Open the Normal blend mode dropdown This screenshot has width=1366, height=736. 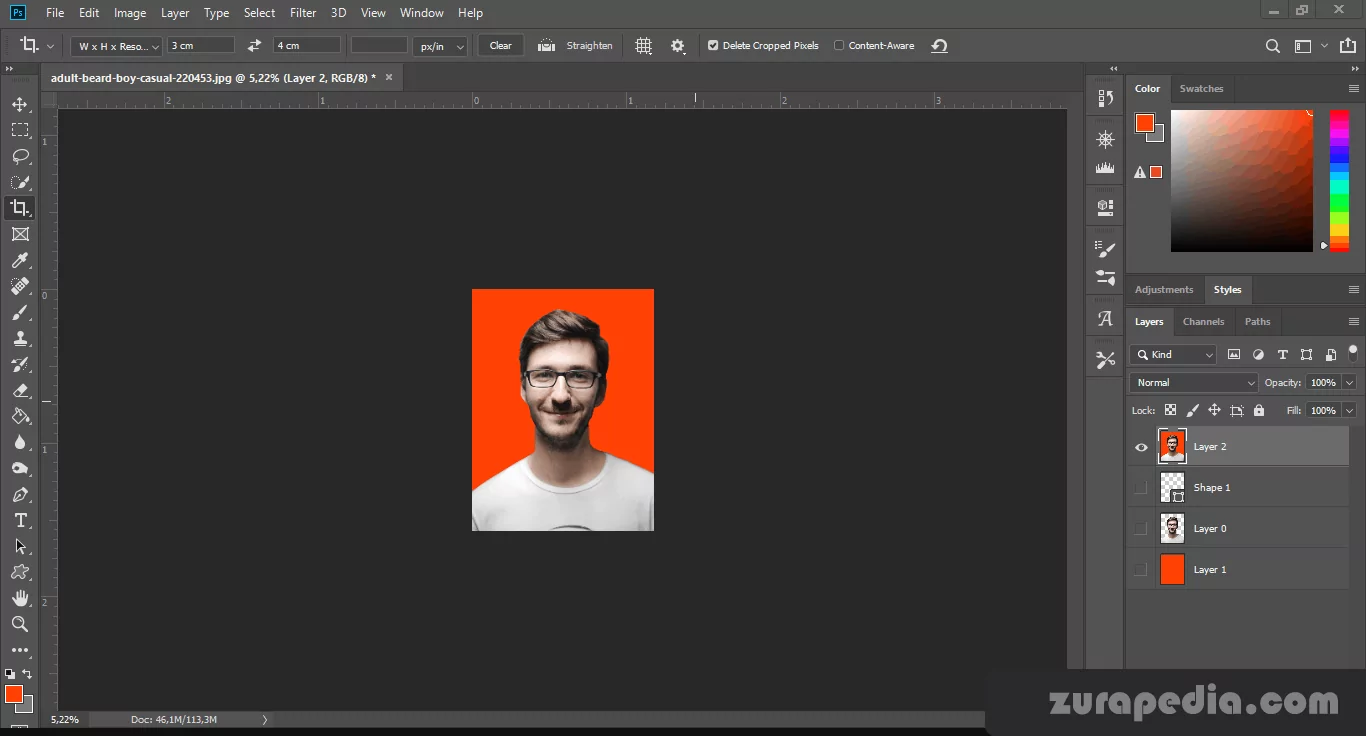tap(1194, 383)
